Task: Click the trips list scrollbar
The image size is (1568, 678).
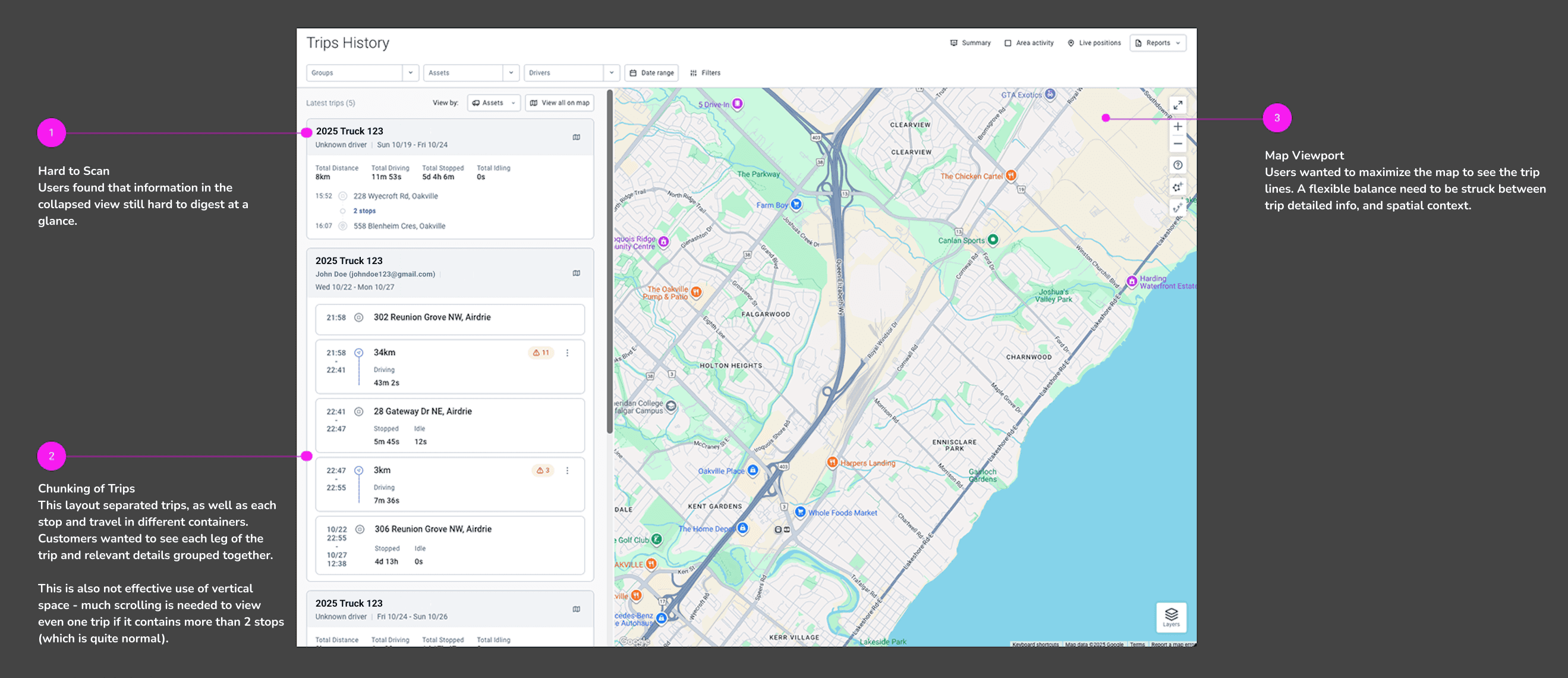Action: (x=609, y=262)
